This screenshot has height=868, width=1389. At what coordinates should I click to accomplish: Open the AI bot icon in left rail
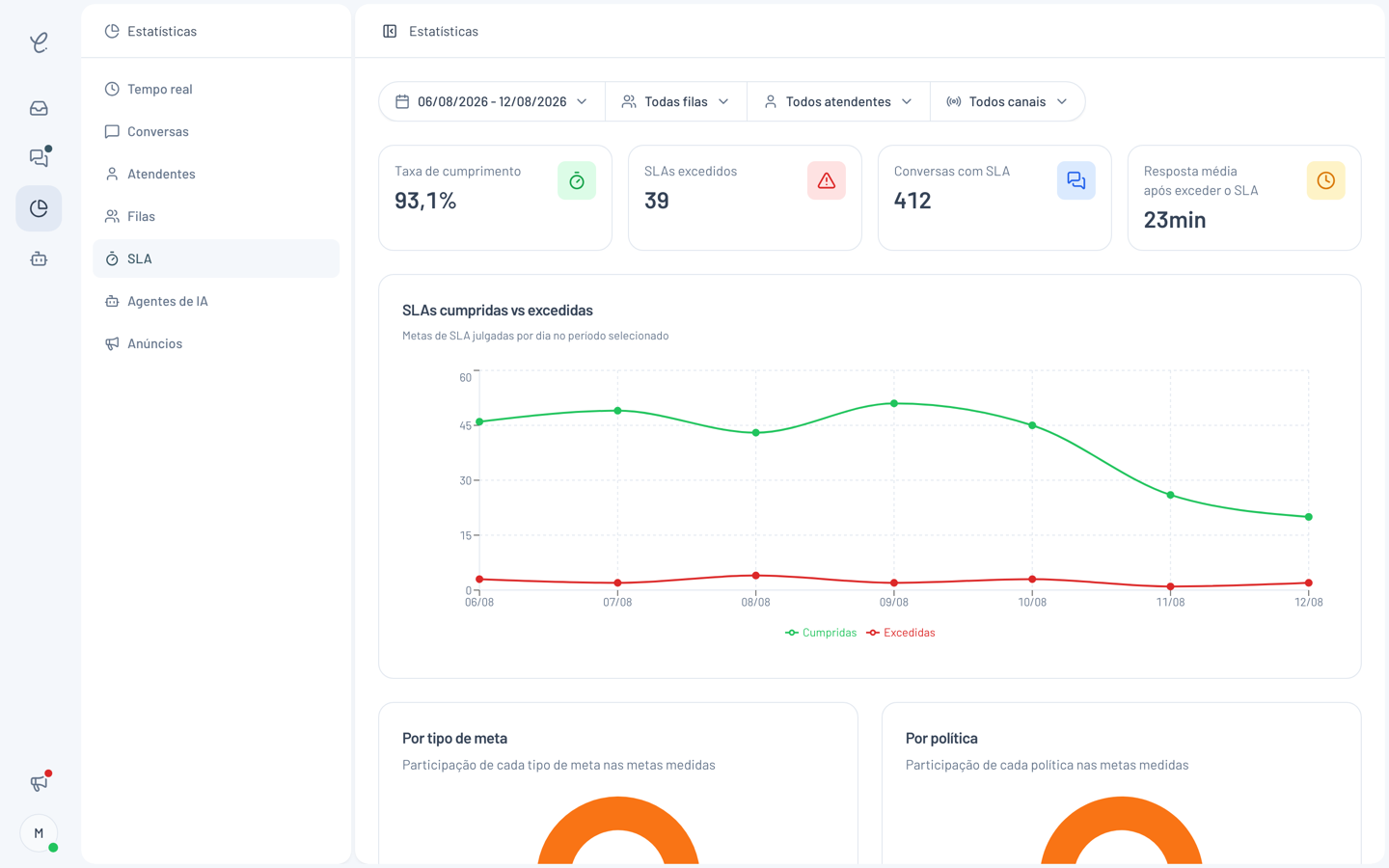(39, 258)
